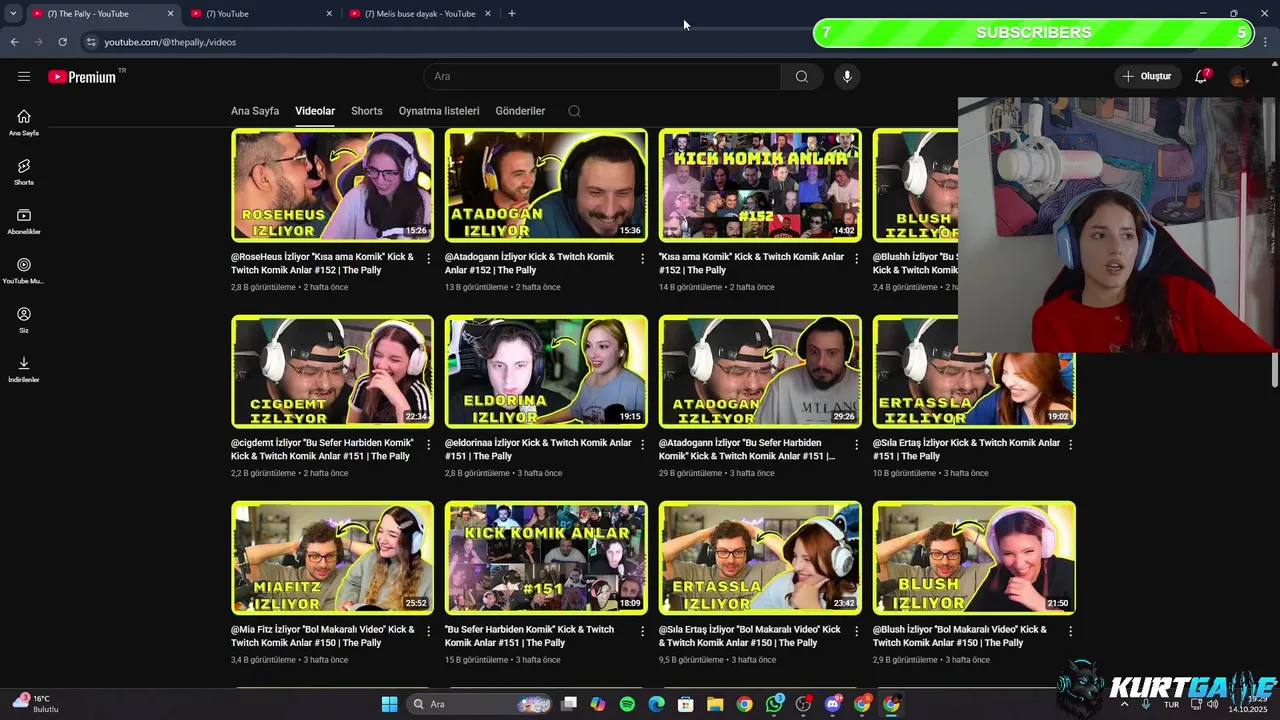
Task: Open options for Atadogann #152 video
Action: pos(642,258)
